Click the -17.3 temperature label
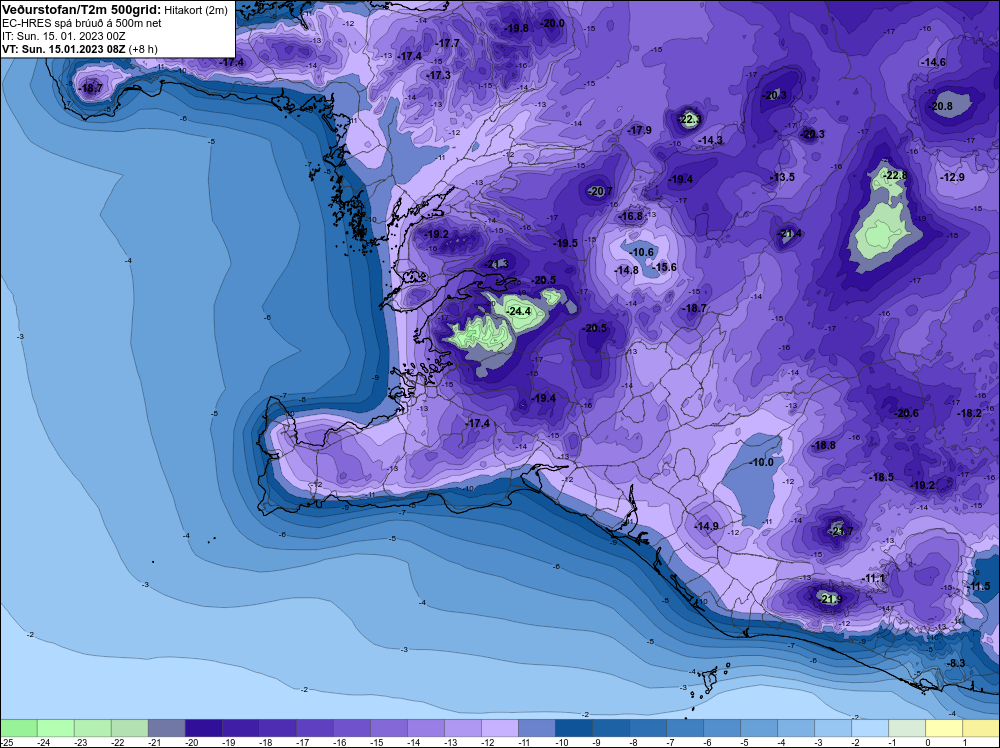This screenshot has width=1000, height=748. point(438,75)
